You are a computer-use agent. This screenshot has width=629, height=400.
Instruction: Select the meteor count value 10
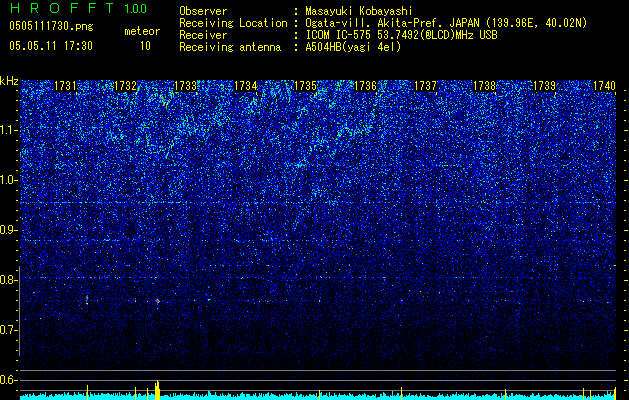point(145,46)
